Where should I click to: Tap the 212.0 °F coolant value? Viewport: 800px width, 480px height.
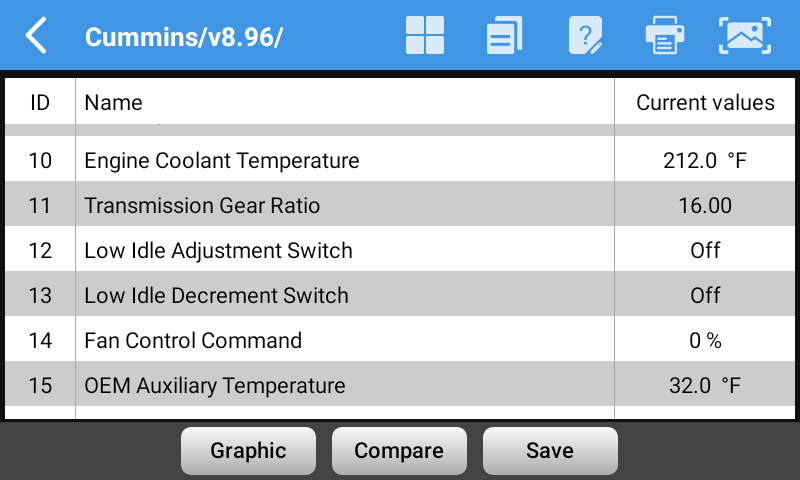coord(705,160)
